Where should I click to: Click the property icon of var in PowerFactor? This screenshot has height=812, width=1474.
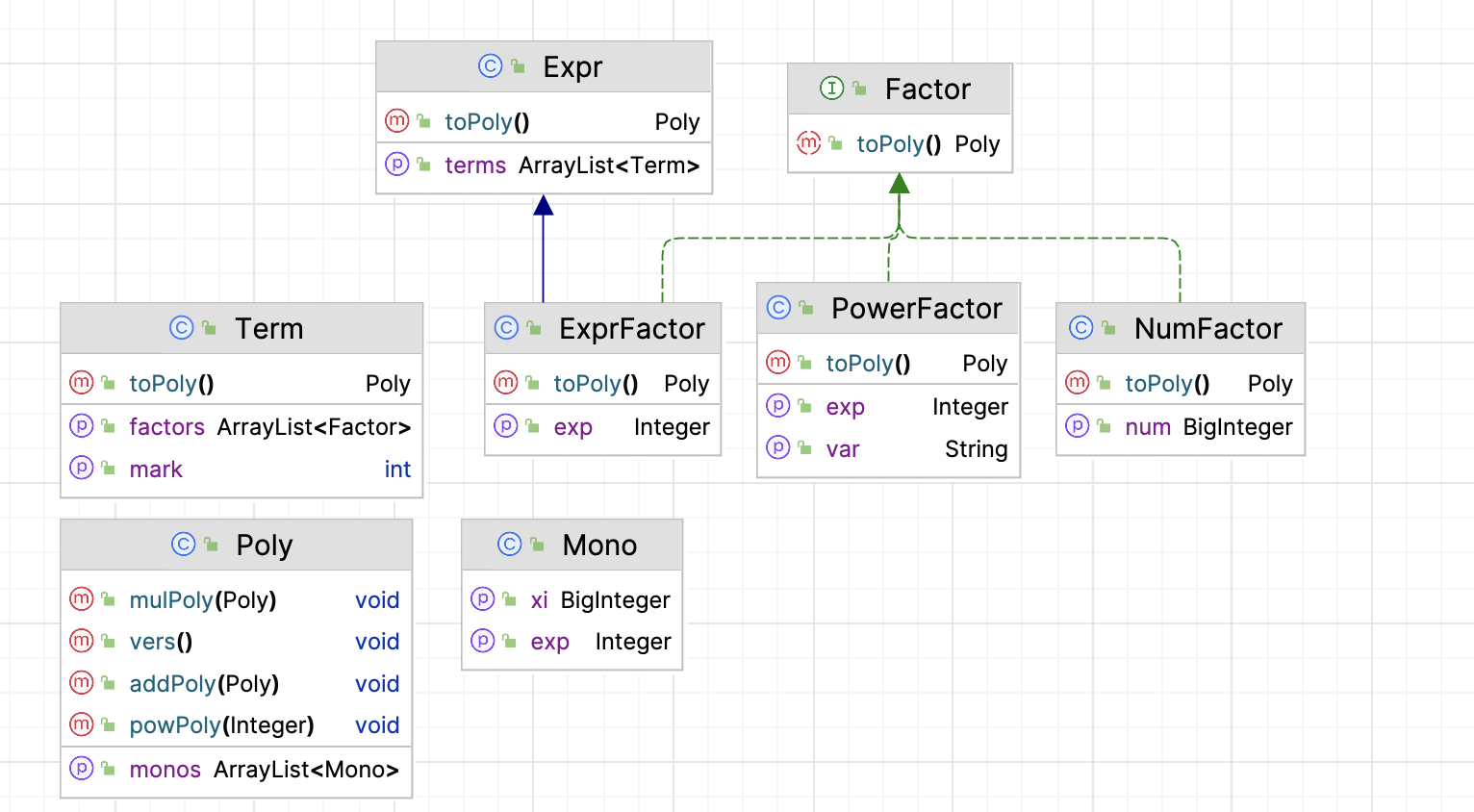(x=778, y=448)
